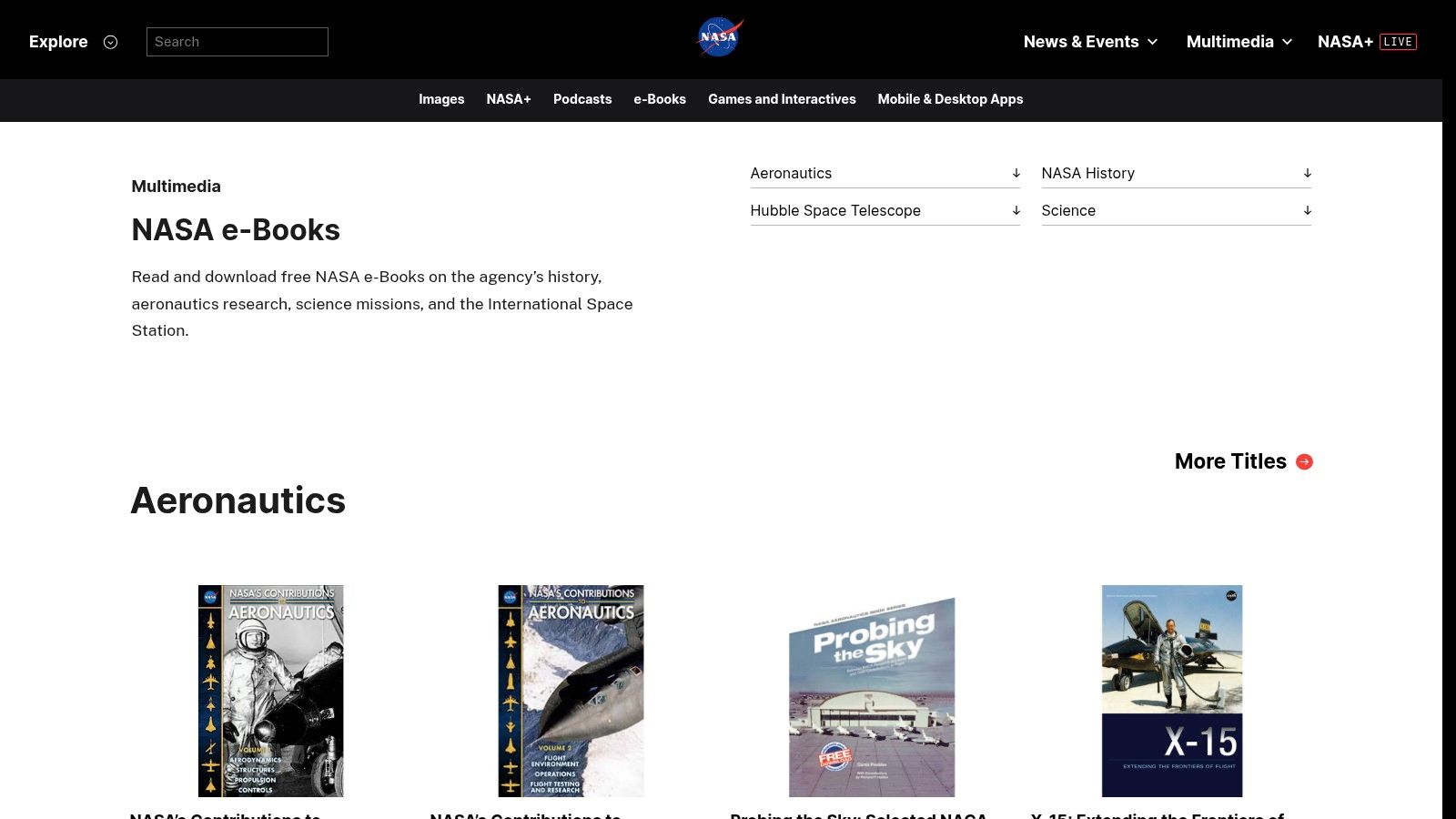Click the NASA+ link in top header
The width and height of the screenshot is (1456, 819).
pos(1345,42)
